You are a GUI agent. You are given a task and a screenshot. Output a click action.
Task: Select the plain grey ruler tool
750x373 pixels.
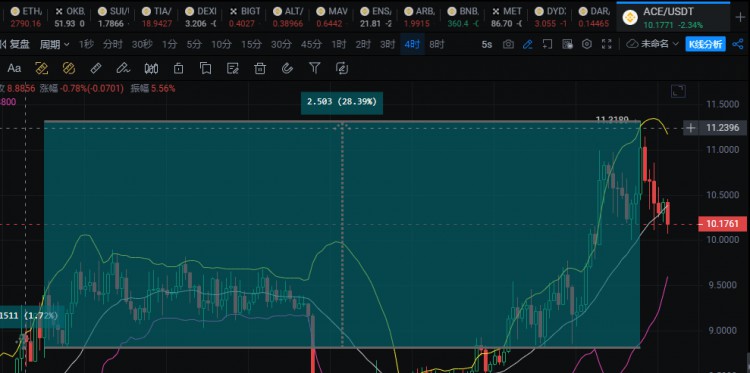(x=96, y=68)
